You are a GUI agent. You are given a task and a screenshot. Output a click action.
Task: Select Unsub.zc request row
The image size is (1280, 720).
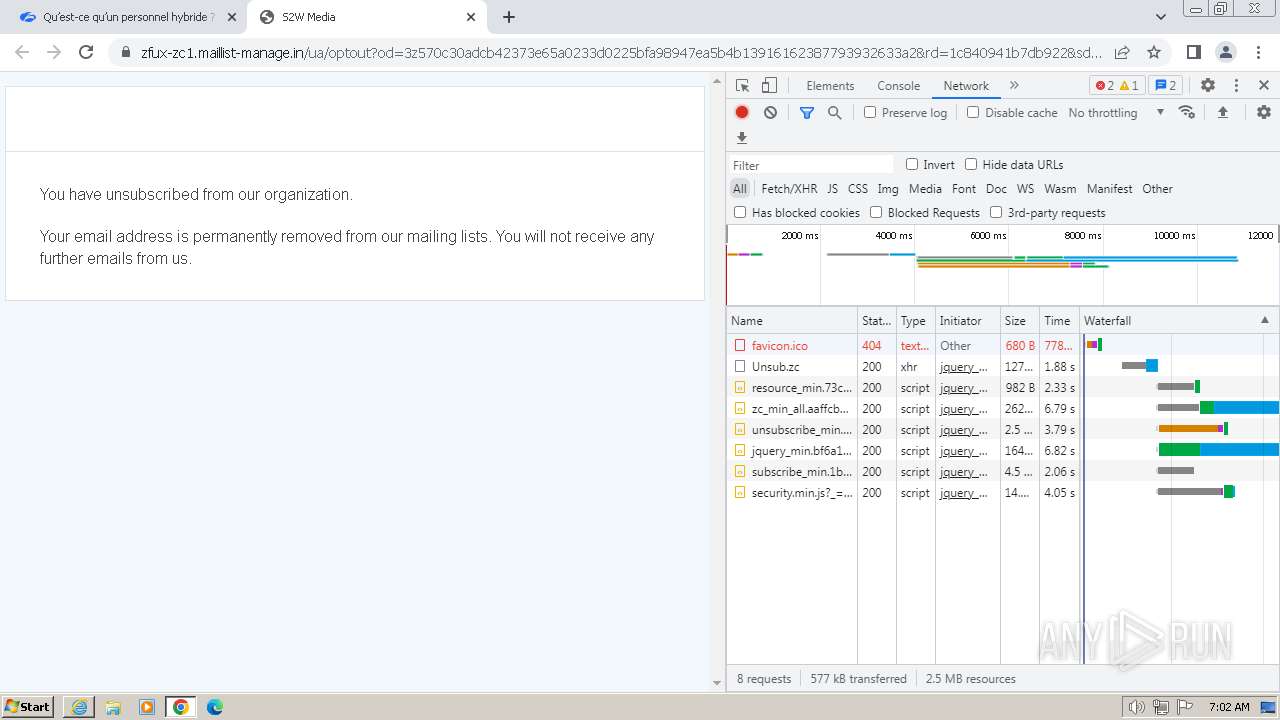tap(1003, 366)
